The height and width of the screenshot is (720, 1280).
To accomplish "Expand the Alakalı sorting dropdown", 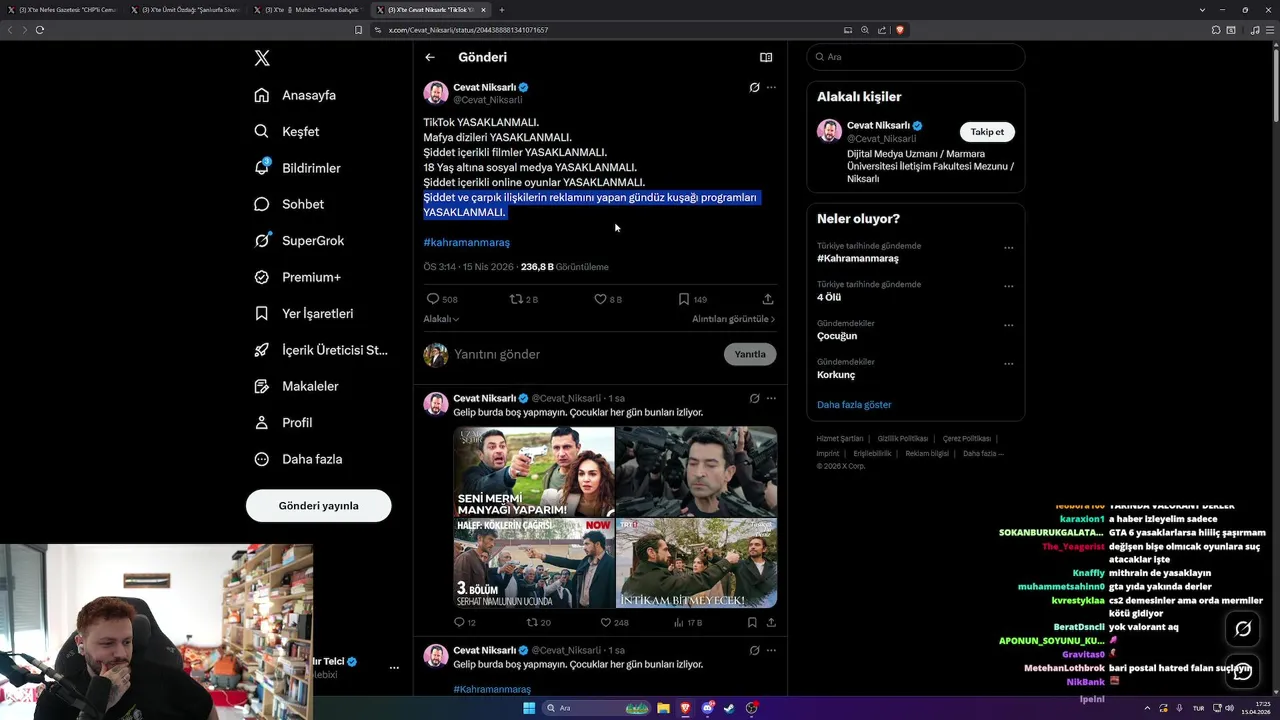I will [441, 319].
